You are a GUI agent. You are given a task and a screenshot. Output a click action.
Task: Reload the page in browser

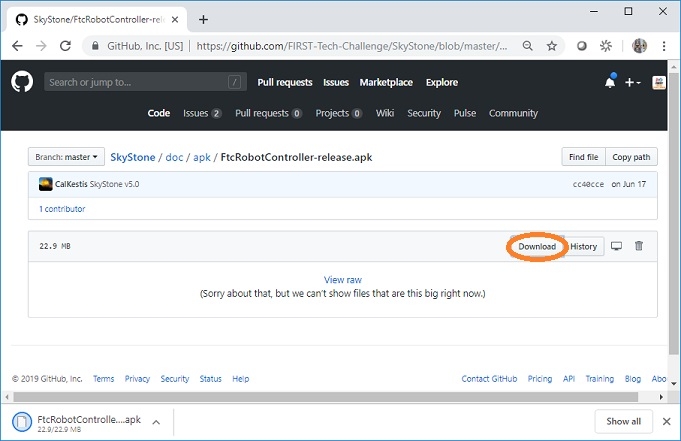[x=66, y=46]
